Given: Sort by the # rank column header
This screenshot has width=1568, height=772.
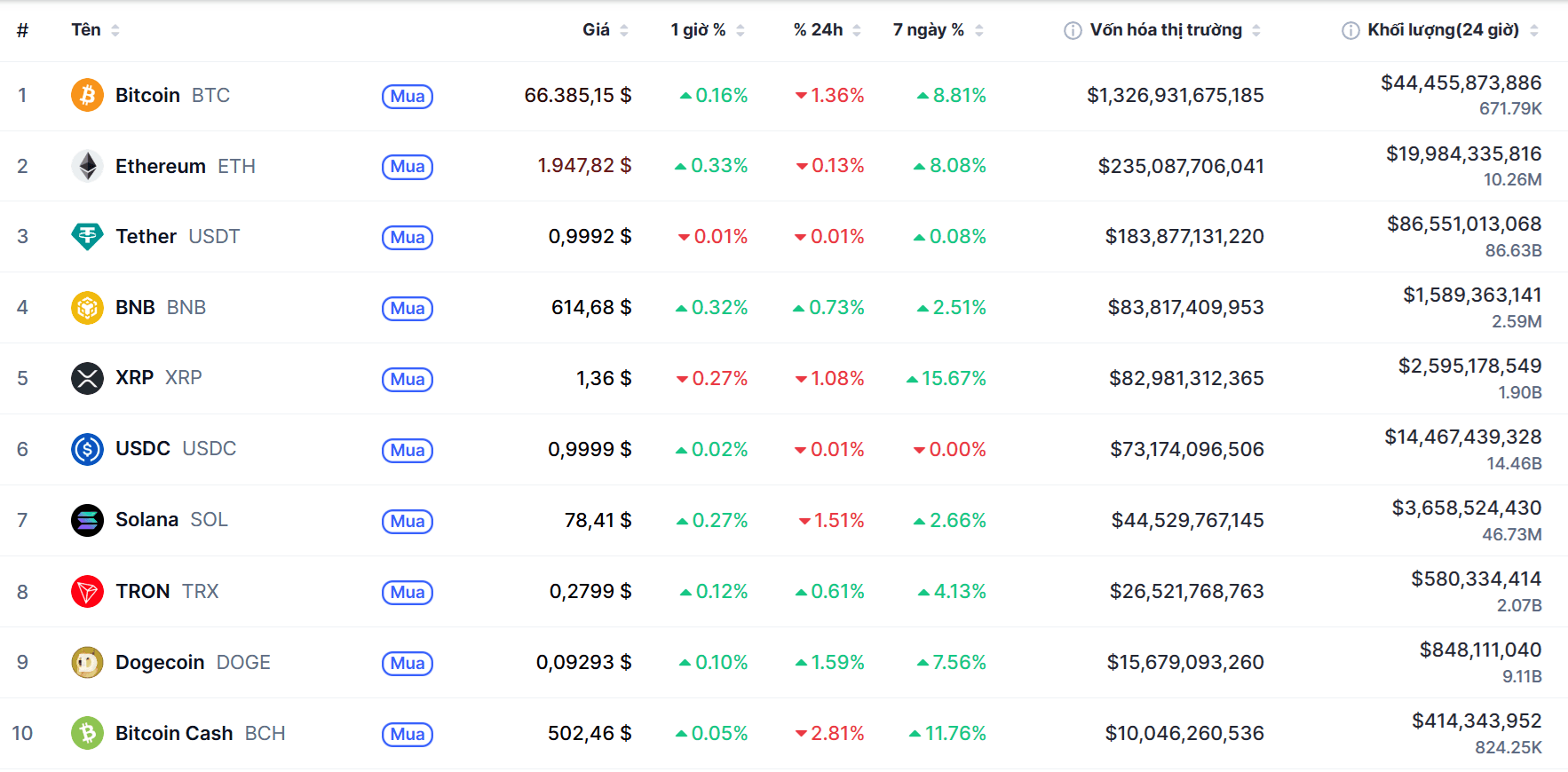Looking at the screenshot, I should (x=22, y=30).
